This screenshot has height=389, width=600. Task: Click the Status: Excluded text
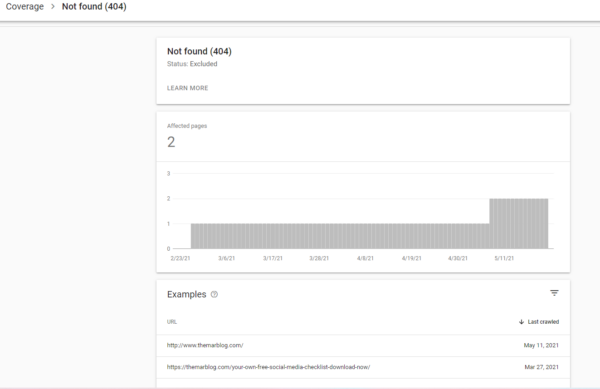(x=192, y=64)
